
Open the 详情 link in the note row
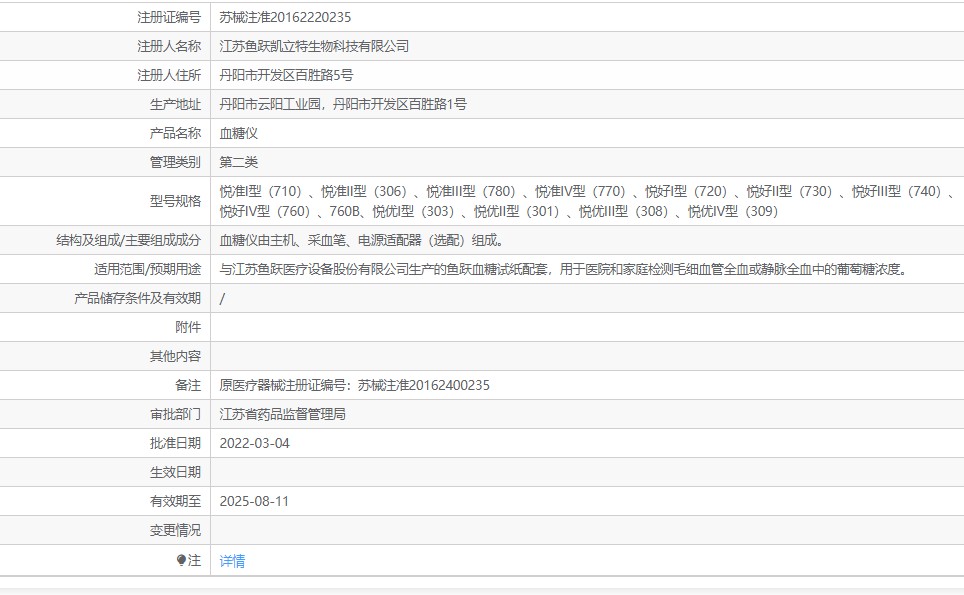click(x=232, y=561)
